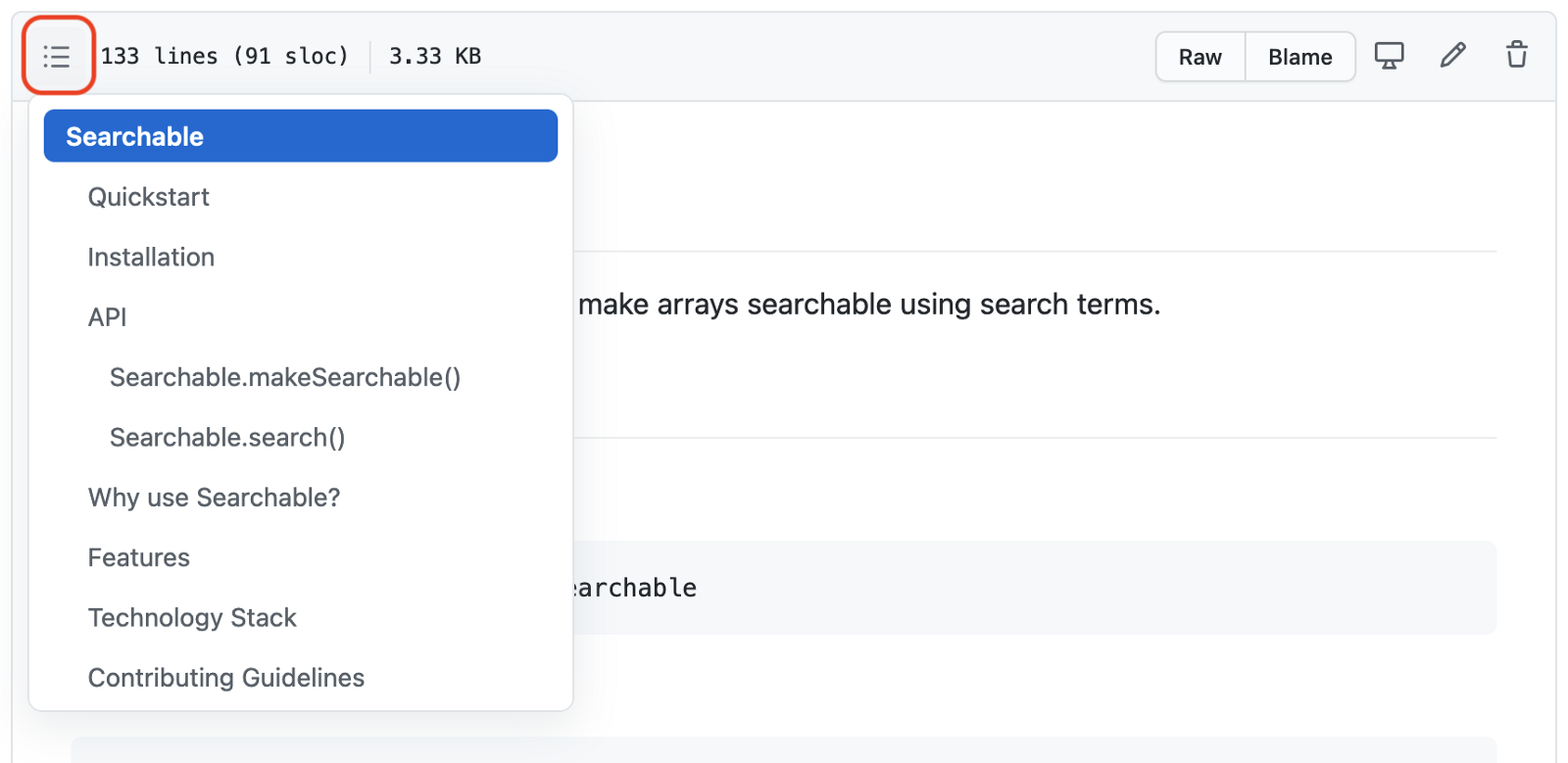
Task: Click the pencil icon to edit file
Action: [x=1452, y=56]
